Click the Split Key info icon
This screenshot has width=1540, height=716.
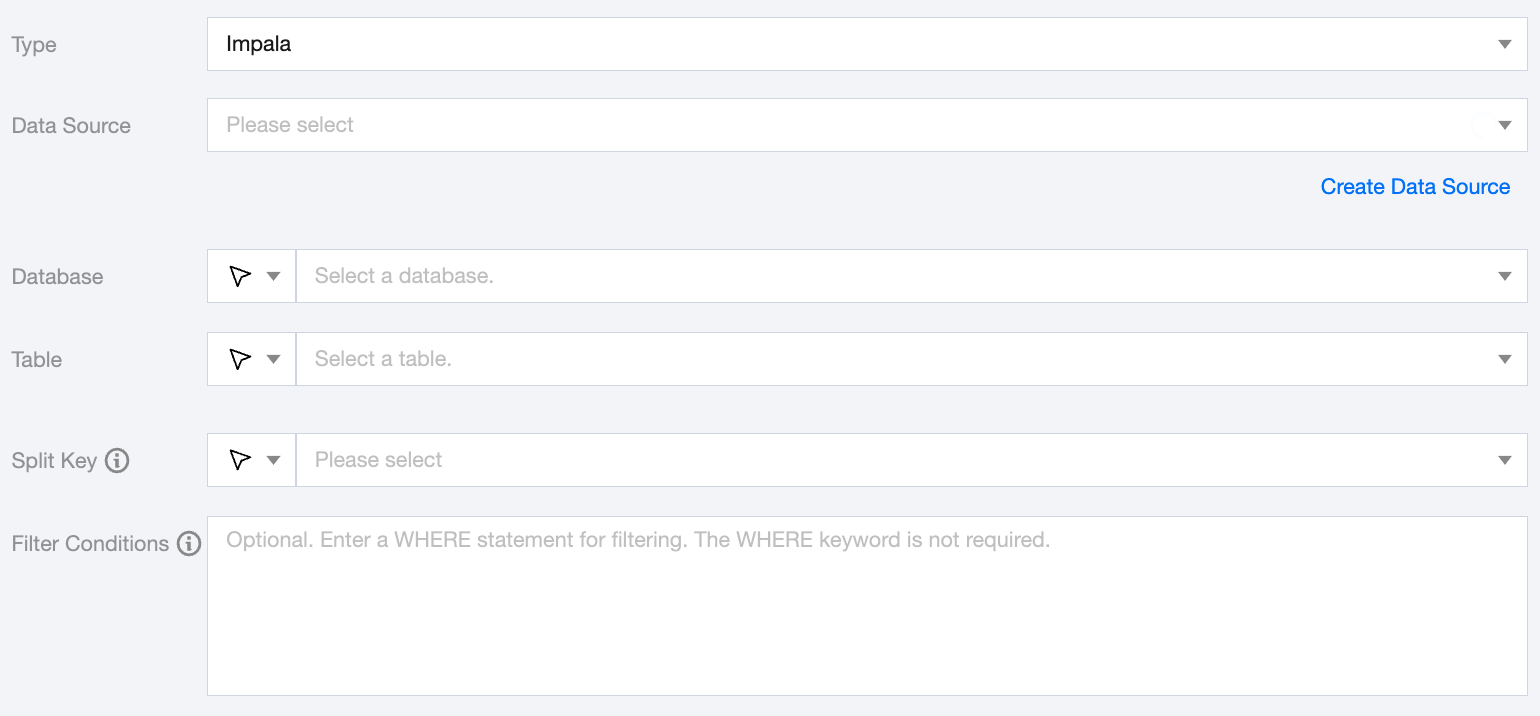[x=117, y=461]
